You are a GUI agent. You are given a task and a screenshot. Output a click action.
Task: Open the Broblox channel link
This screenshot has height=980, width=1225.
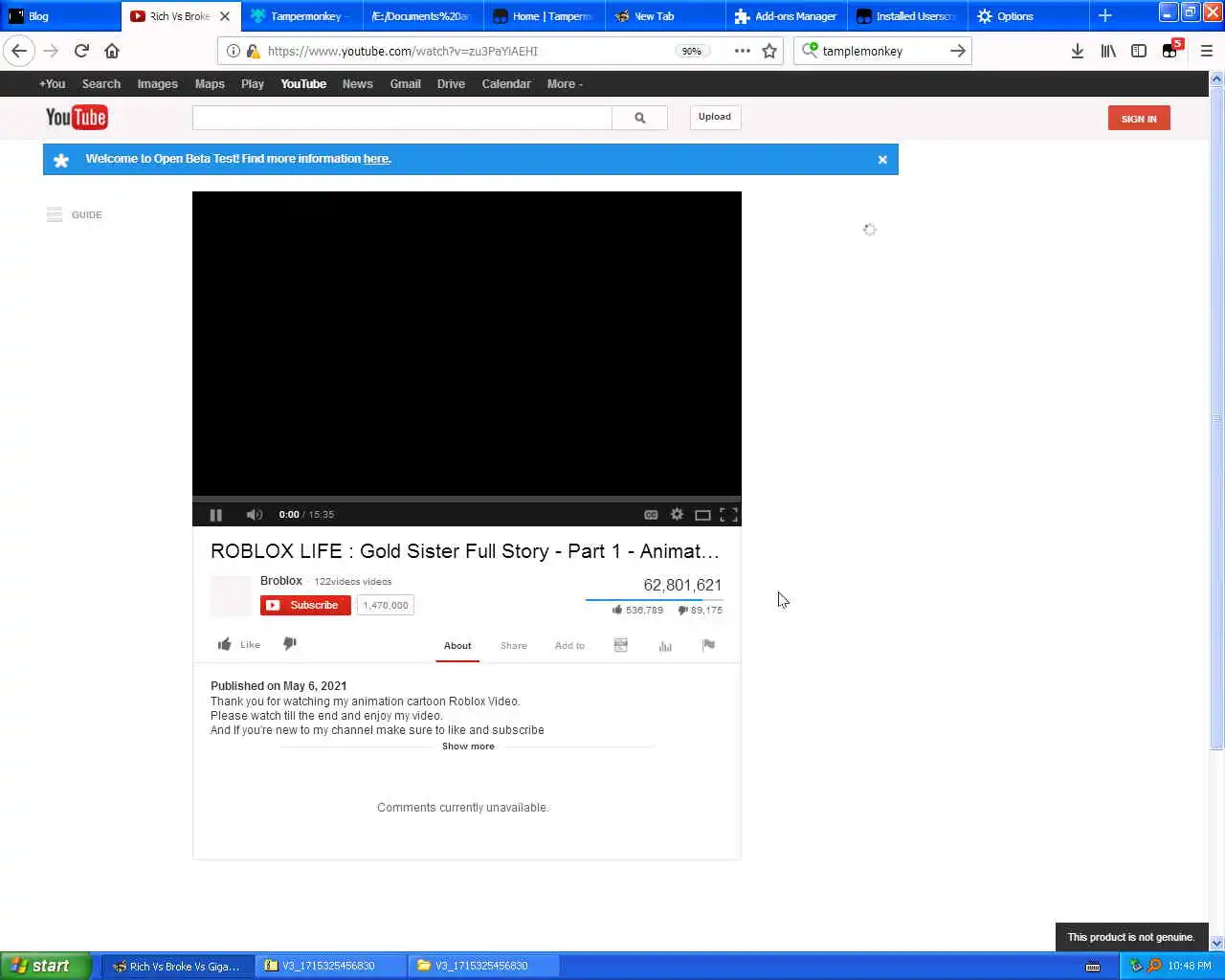[281, 581]
